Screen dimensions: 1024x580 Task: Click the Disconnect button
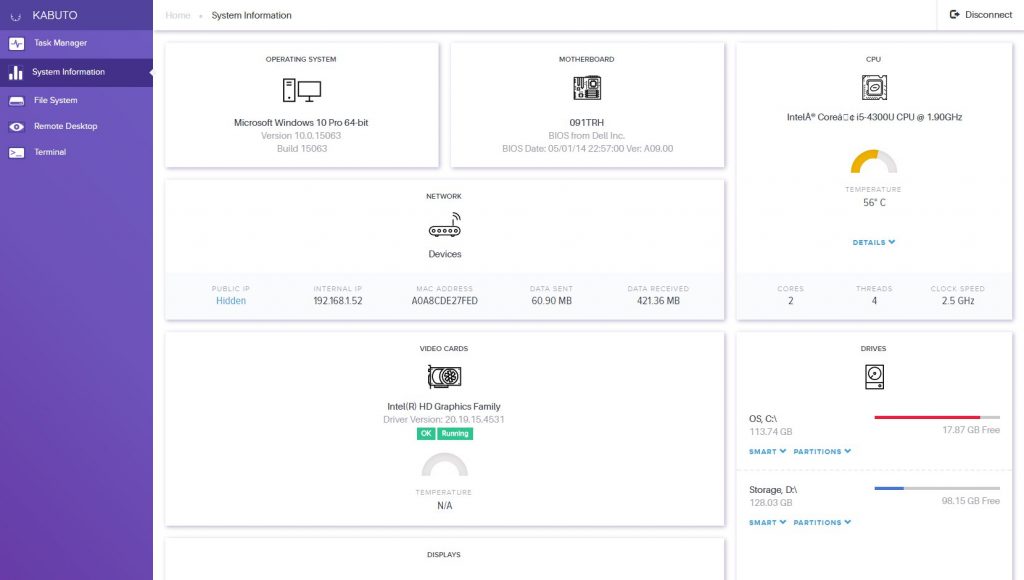click(980, 14)
